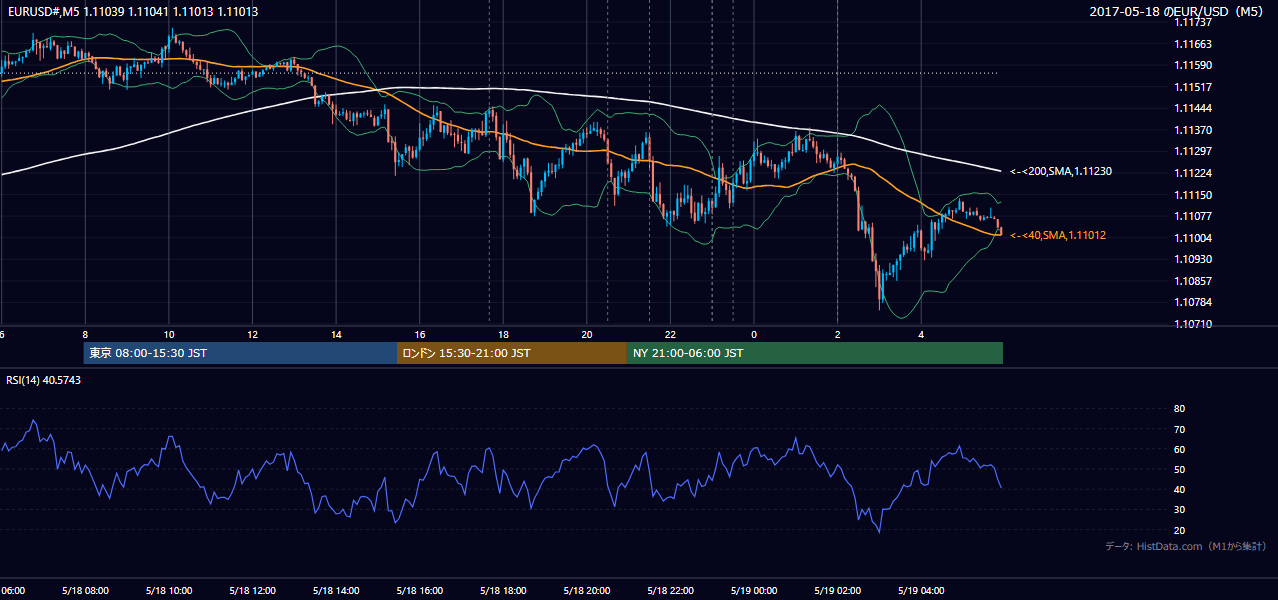
Task: Click RSI scale level 50
Action: click(1180, 469)
